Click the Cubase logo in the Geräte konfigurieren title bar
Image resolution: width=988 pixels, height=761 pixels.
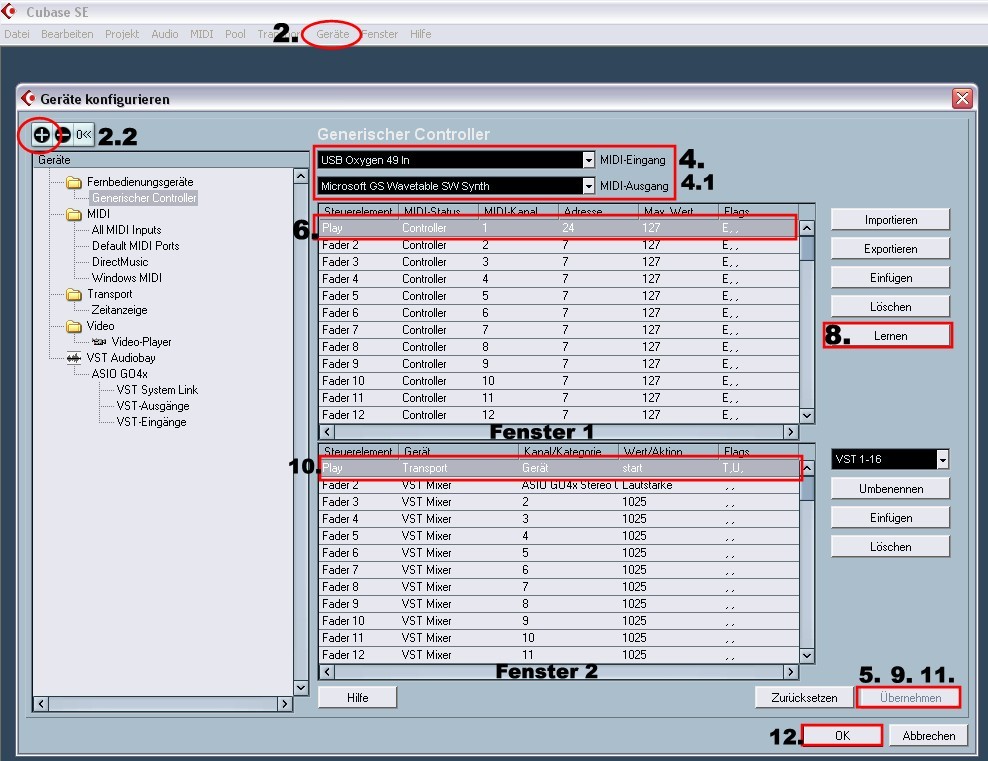28,98
